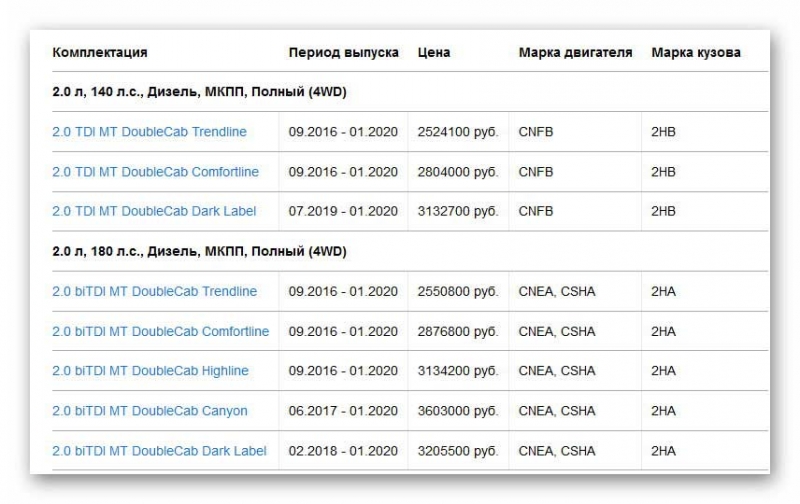Click the Цена column header
This screenshot has width=800, height=504.
pyautogui.click(x=434, y=53)
